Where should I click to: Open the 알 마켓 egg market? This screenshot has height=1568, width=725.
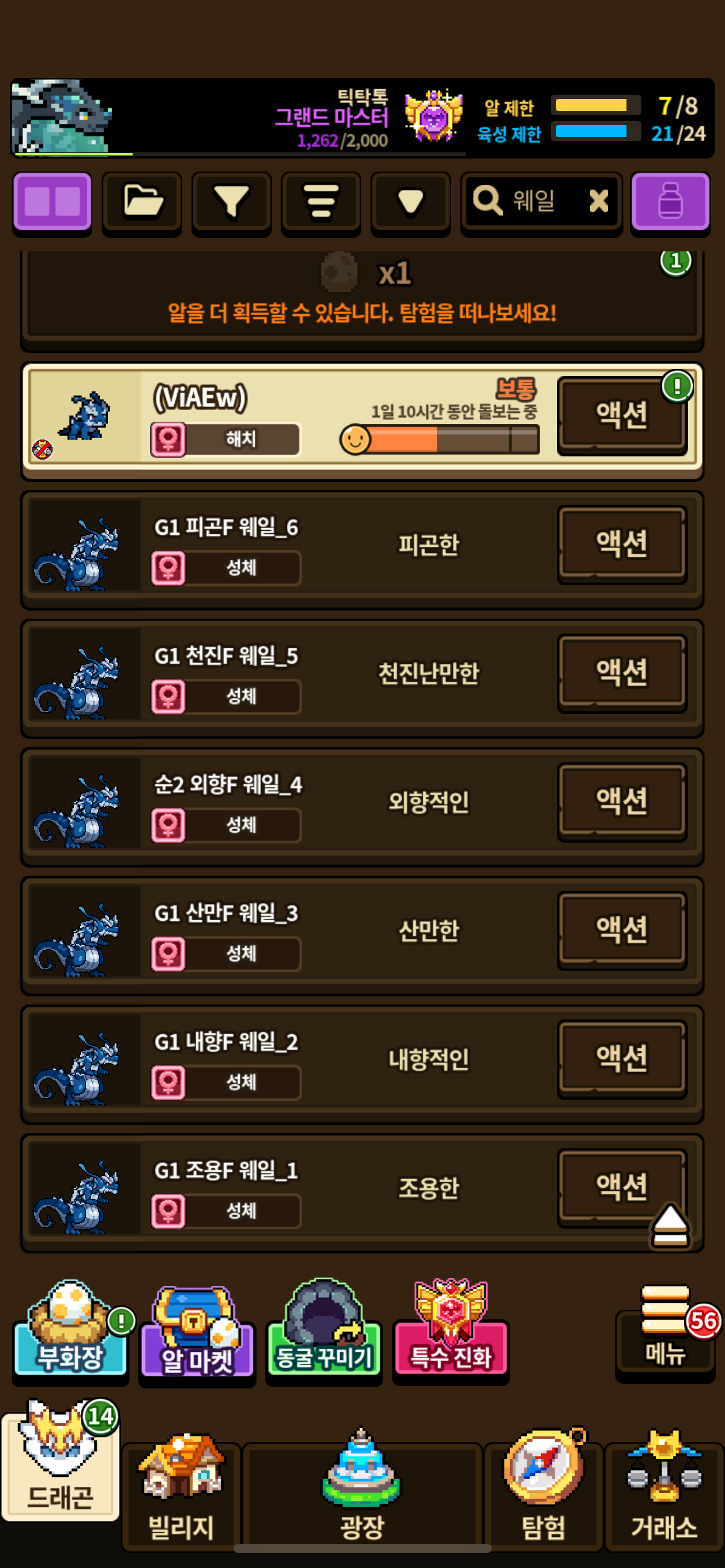click(197, 1333)
